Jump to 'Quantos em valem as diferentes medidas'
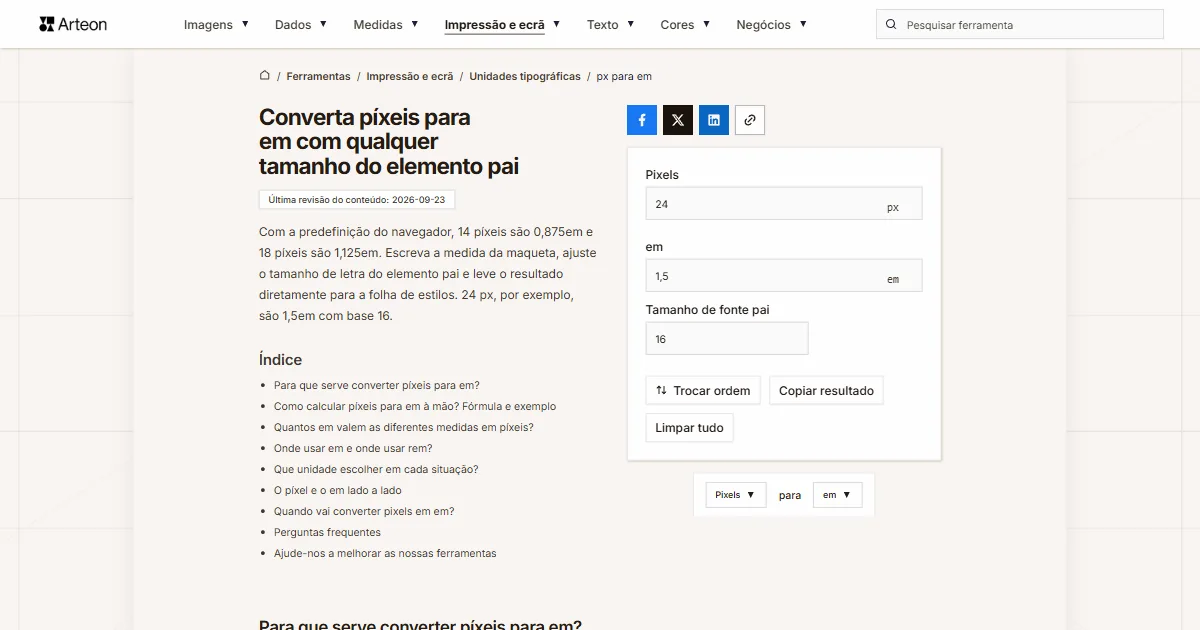The width and height of the screenshot is (1200, 630). (x=404, y=427)
